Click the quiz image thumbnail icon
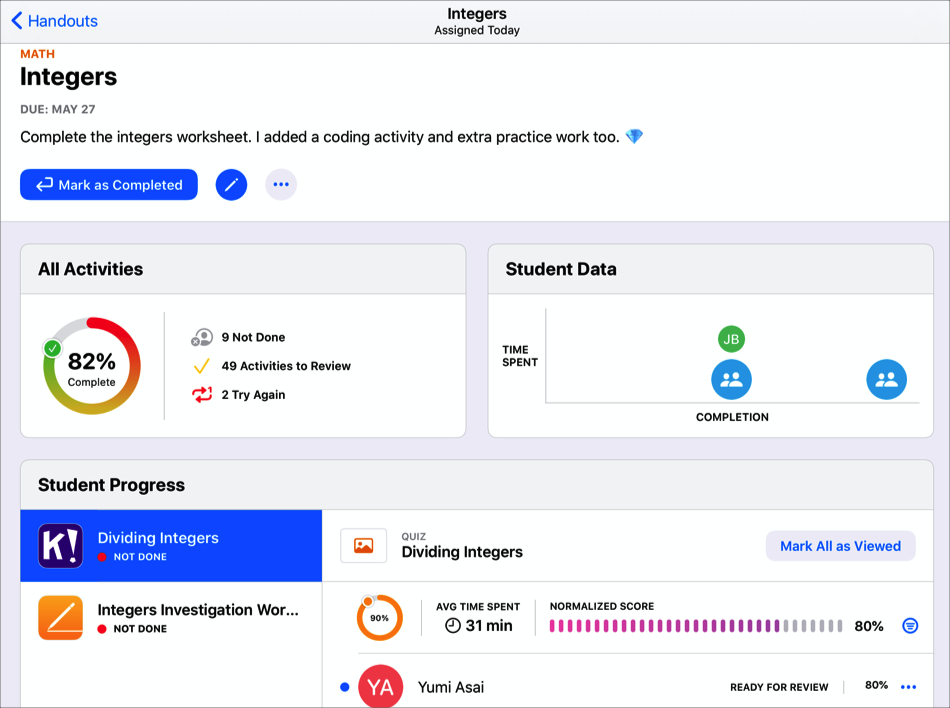950x708 pixels. pos(363,546)
